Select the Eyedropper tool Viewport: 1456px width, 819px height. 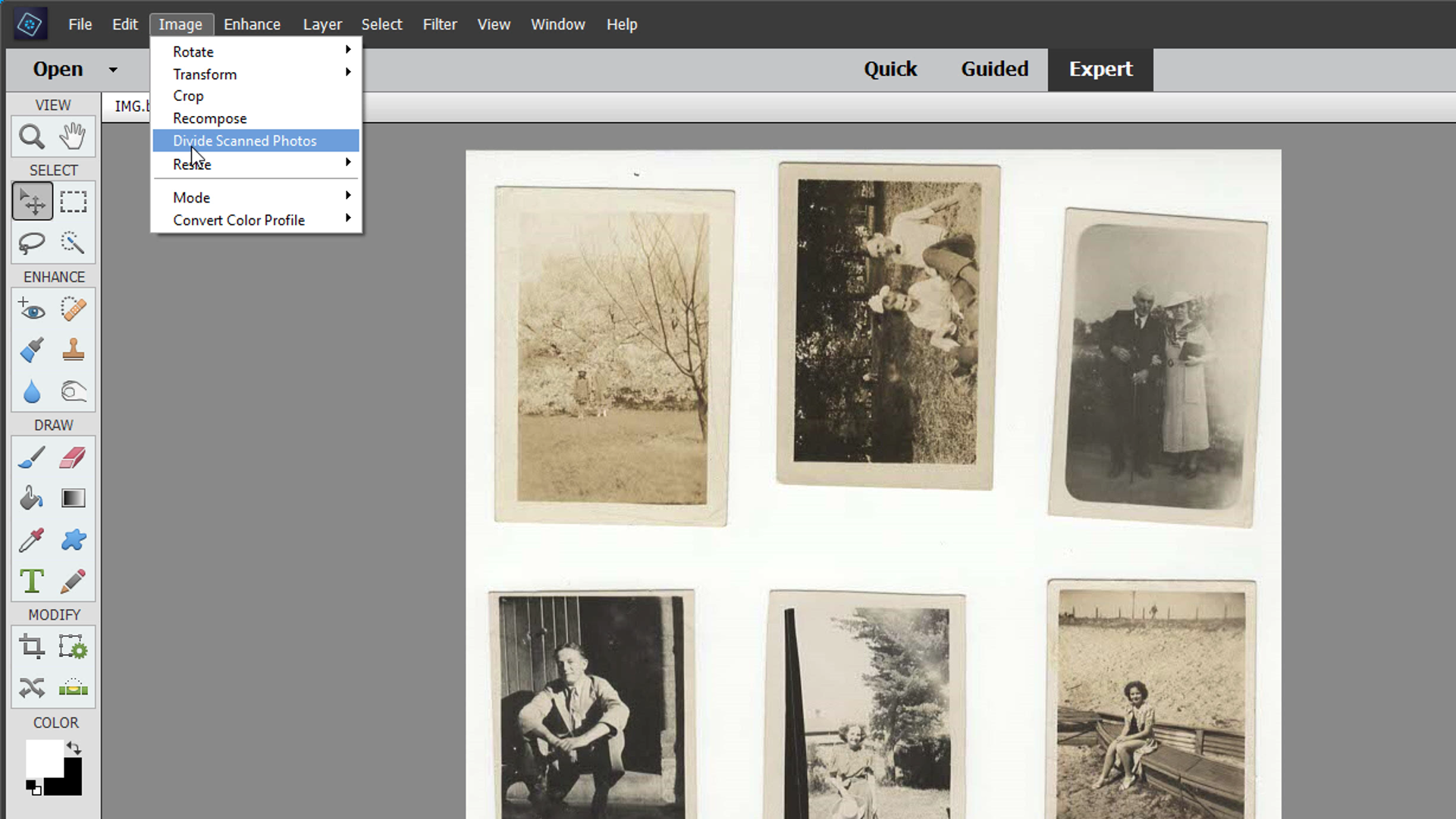pyautogui.click(x=33, y=540)
